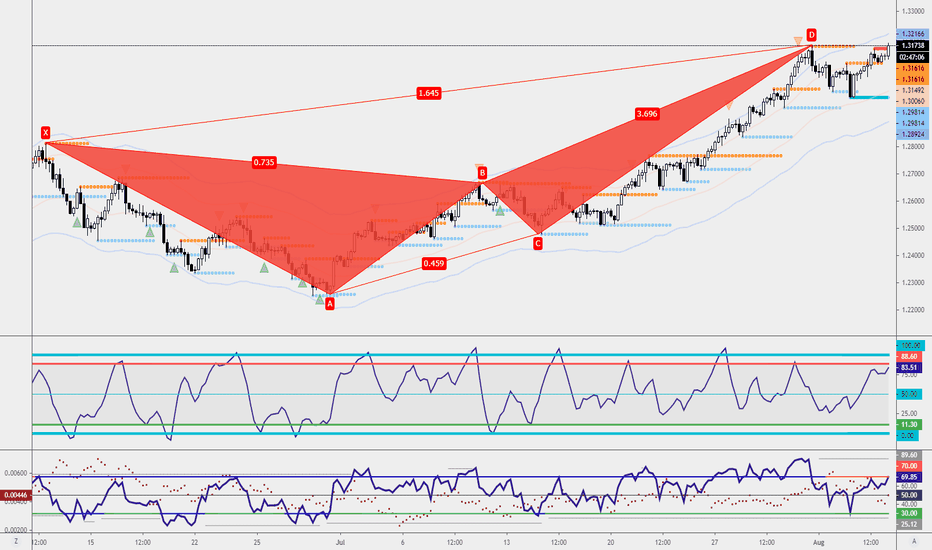Click the cyan 0.00 level label
932x550 pixels.
coord(908,436)
